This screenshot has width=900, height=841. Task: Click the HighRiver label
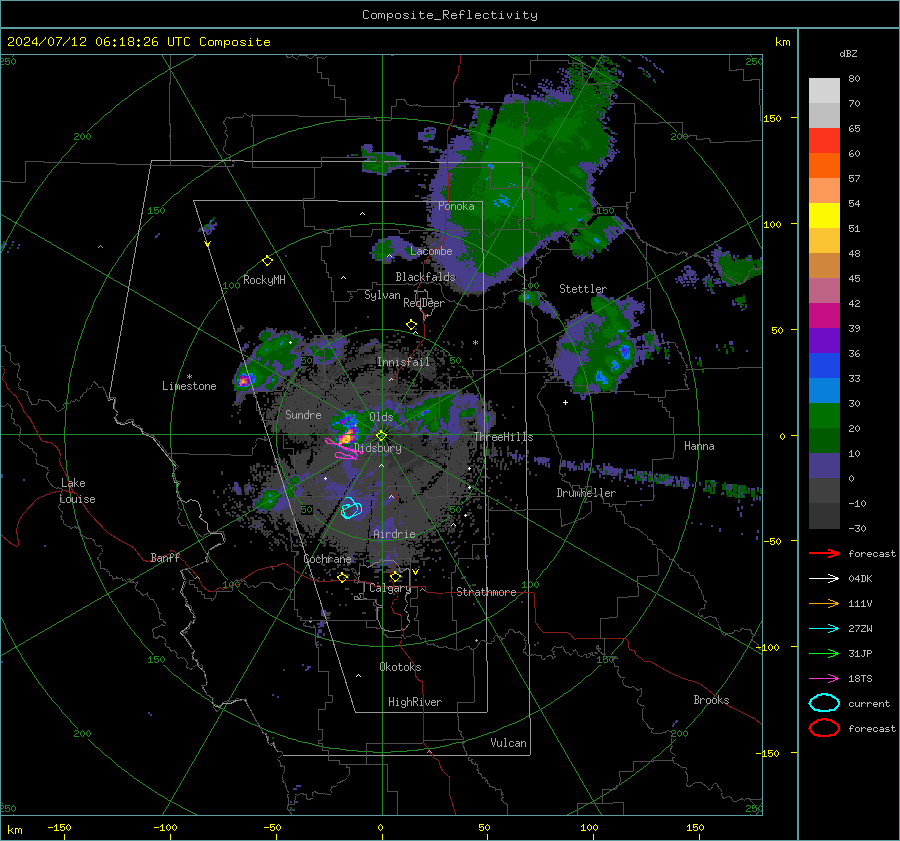415,702
